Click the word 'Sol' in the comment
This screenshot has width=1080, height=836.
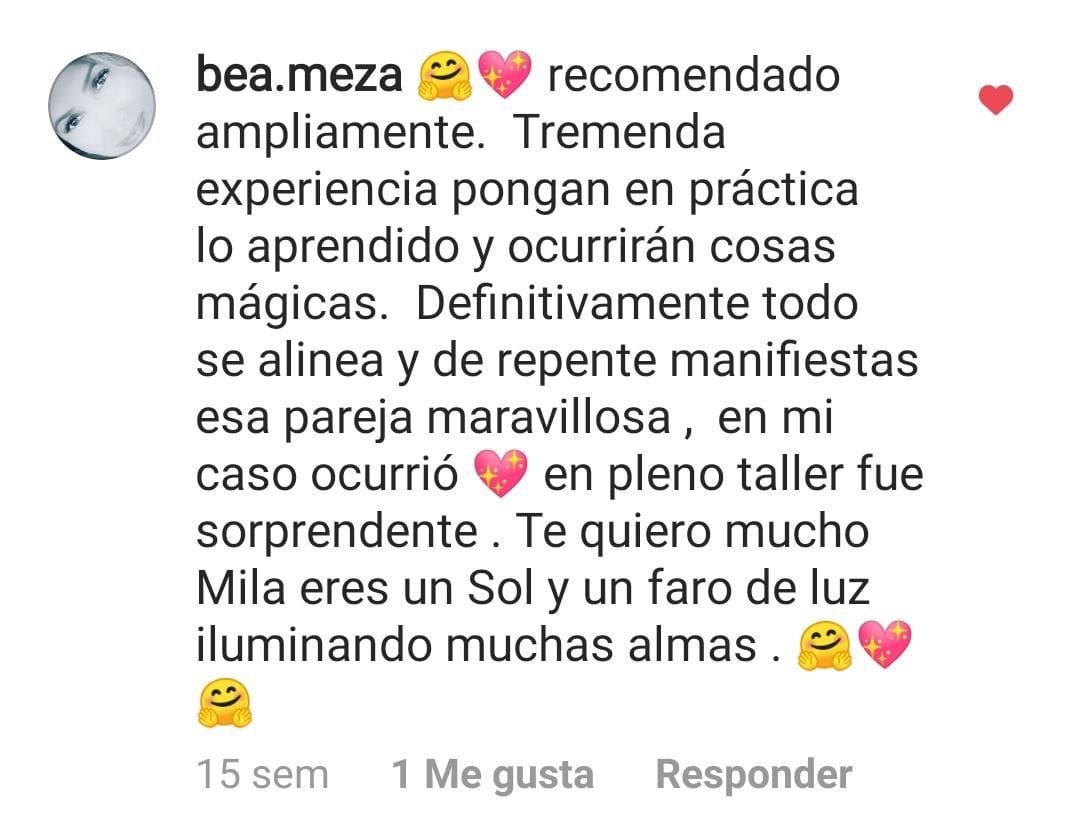501,589
